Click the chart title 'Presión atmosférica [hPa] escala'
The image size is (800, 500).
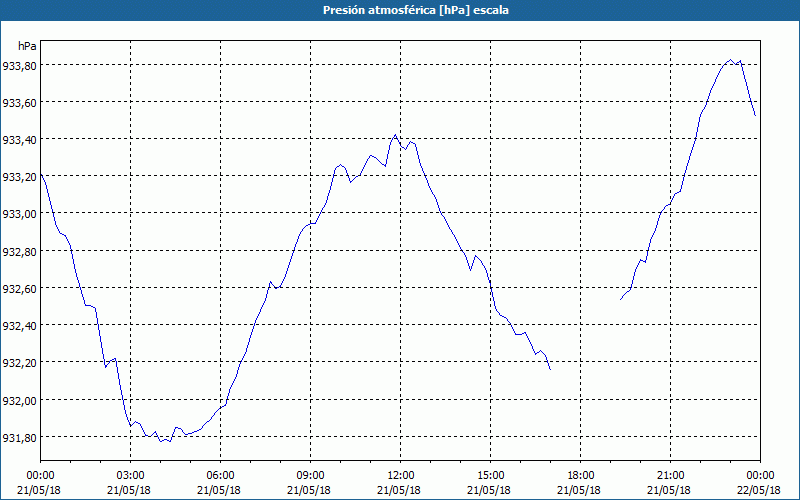point(415,10)
